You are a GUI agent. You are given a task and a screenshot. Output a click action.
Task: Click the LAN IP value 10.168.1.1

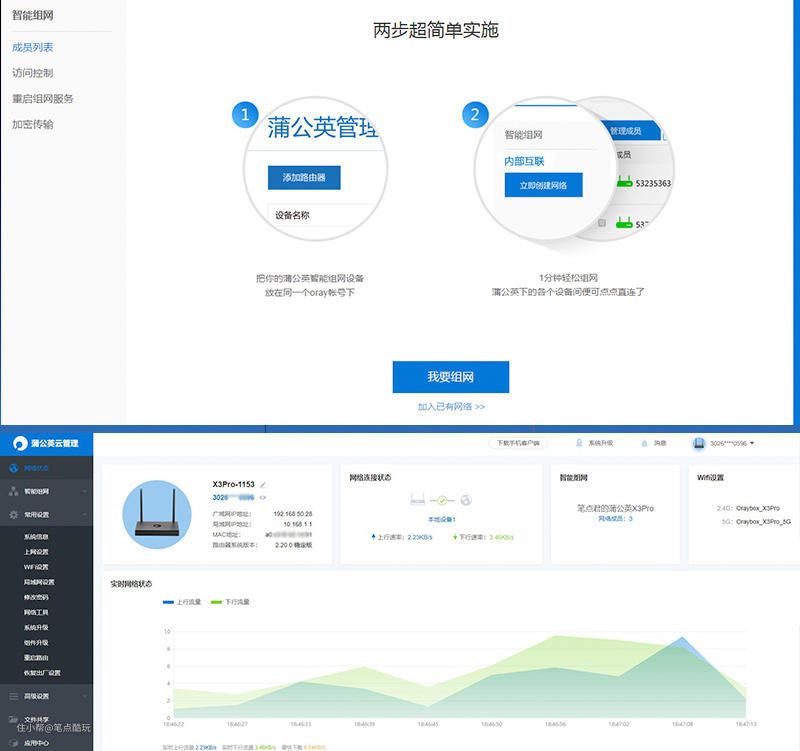tap(297, 524)
